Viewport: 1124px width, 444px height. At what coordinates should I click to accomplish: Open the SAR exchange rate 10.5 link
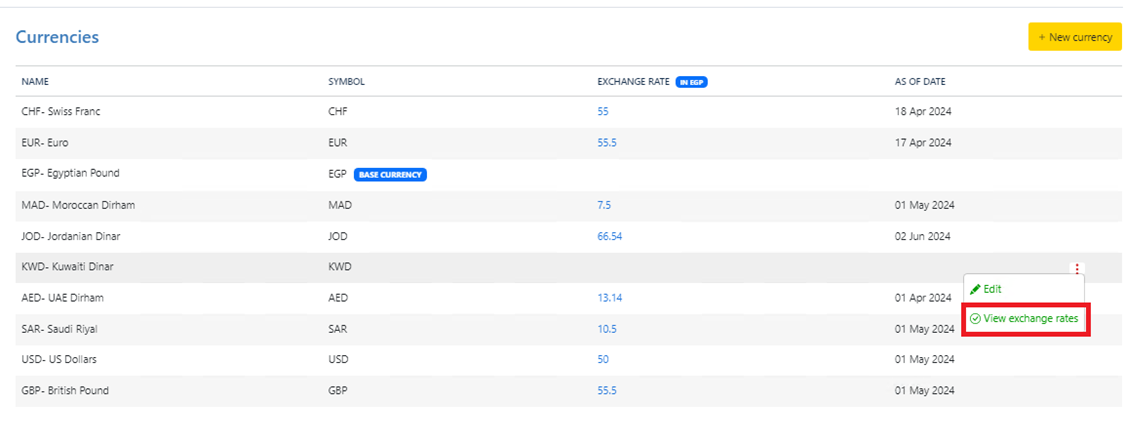click(x=607, y=329)
